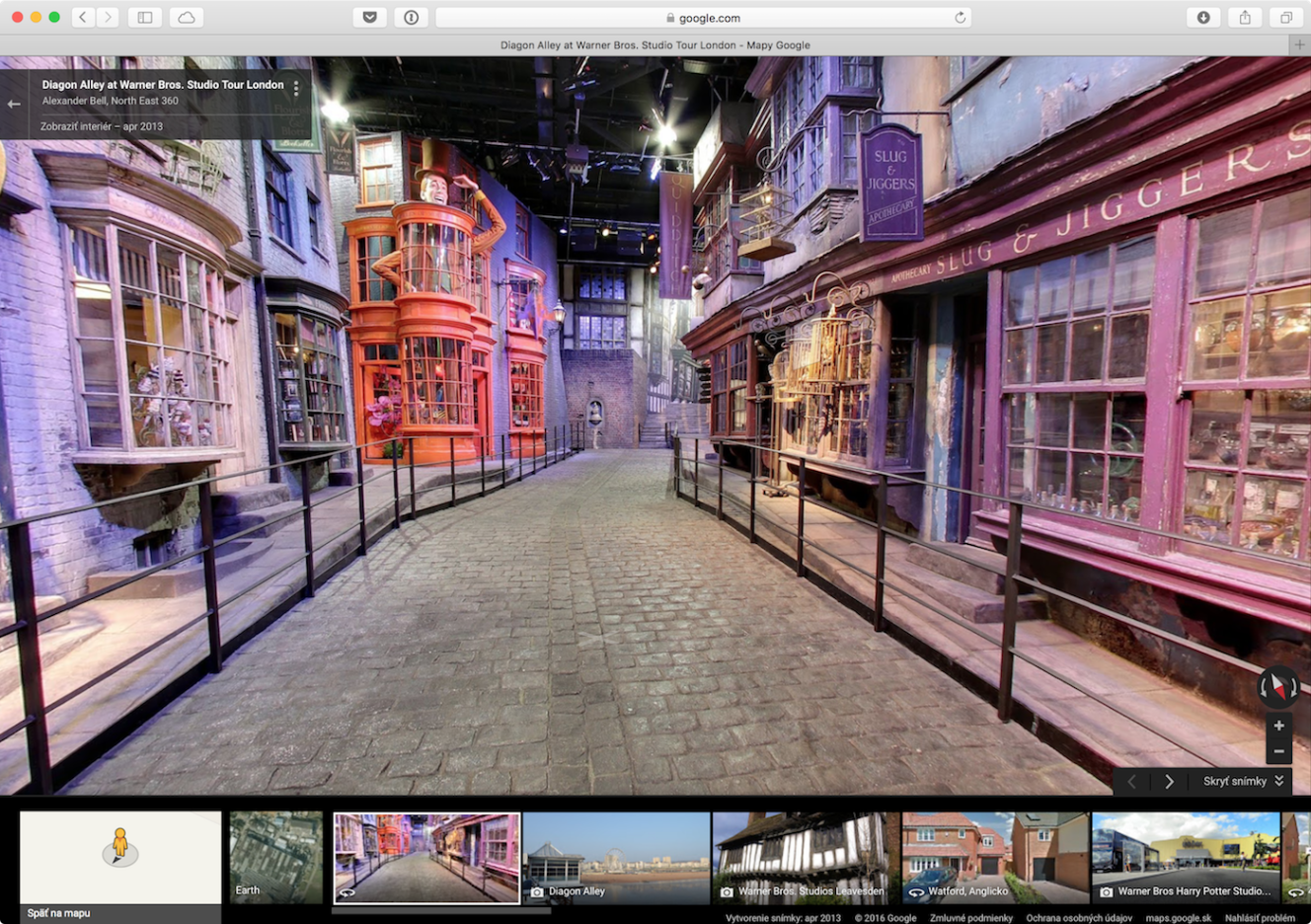Click Zobraziť interiér – apr 2013 text
Screen dimensions: 1311x924
pos(102,126)
